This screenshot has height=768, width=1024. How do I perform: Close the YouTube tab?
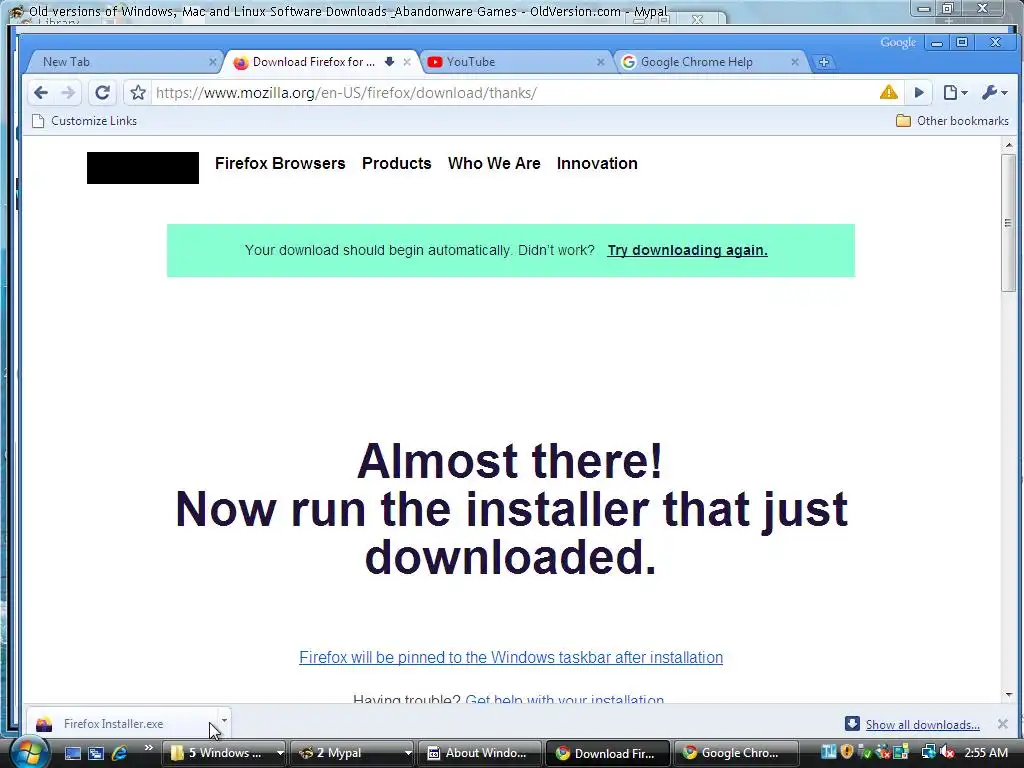(x=601, y=62)
